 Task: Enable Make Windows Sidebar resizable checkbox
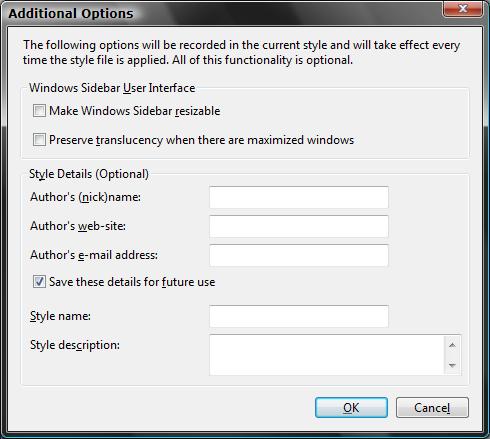point(39,111)
